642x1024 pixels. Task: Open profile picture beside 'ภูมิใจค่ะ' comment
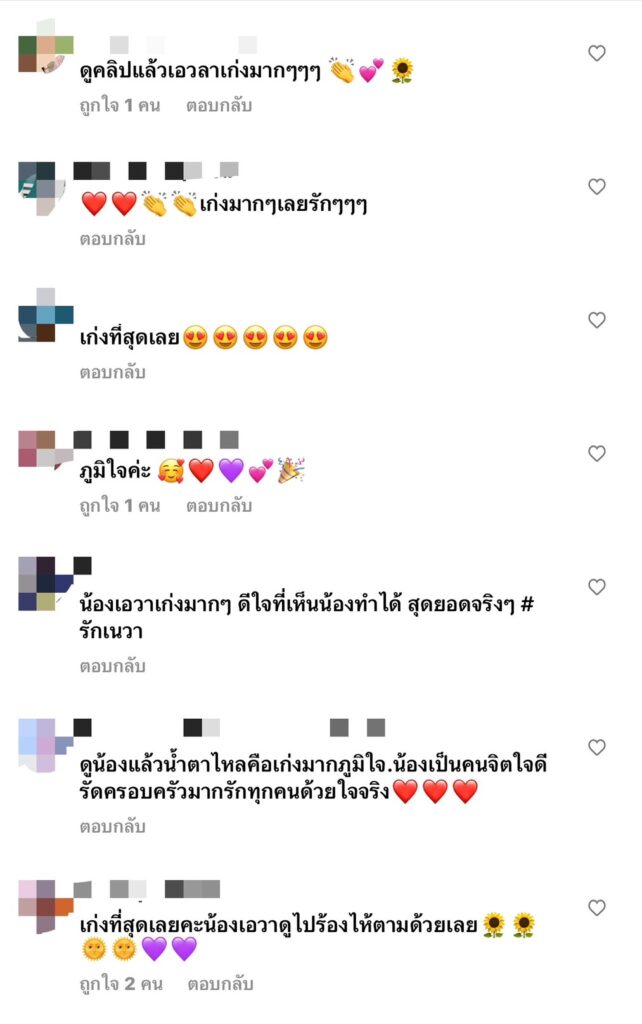[45, 449]
